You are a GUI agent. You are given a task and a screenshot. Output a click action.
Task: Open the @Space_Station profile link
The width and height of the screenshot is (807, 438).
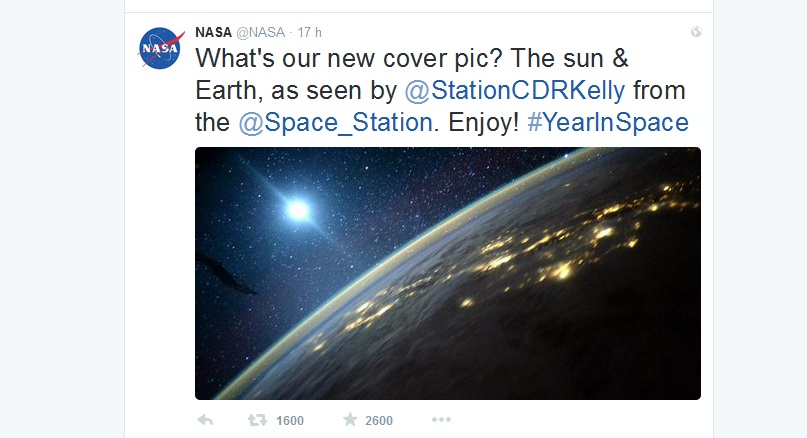coord(336,123)
